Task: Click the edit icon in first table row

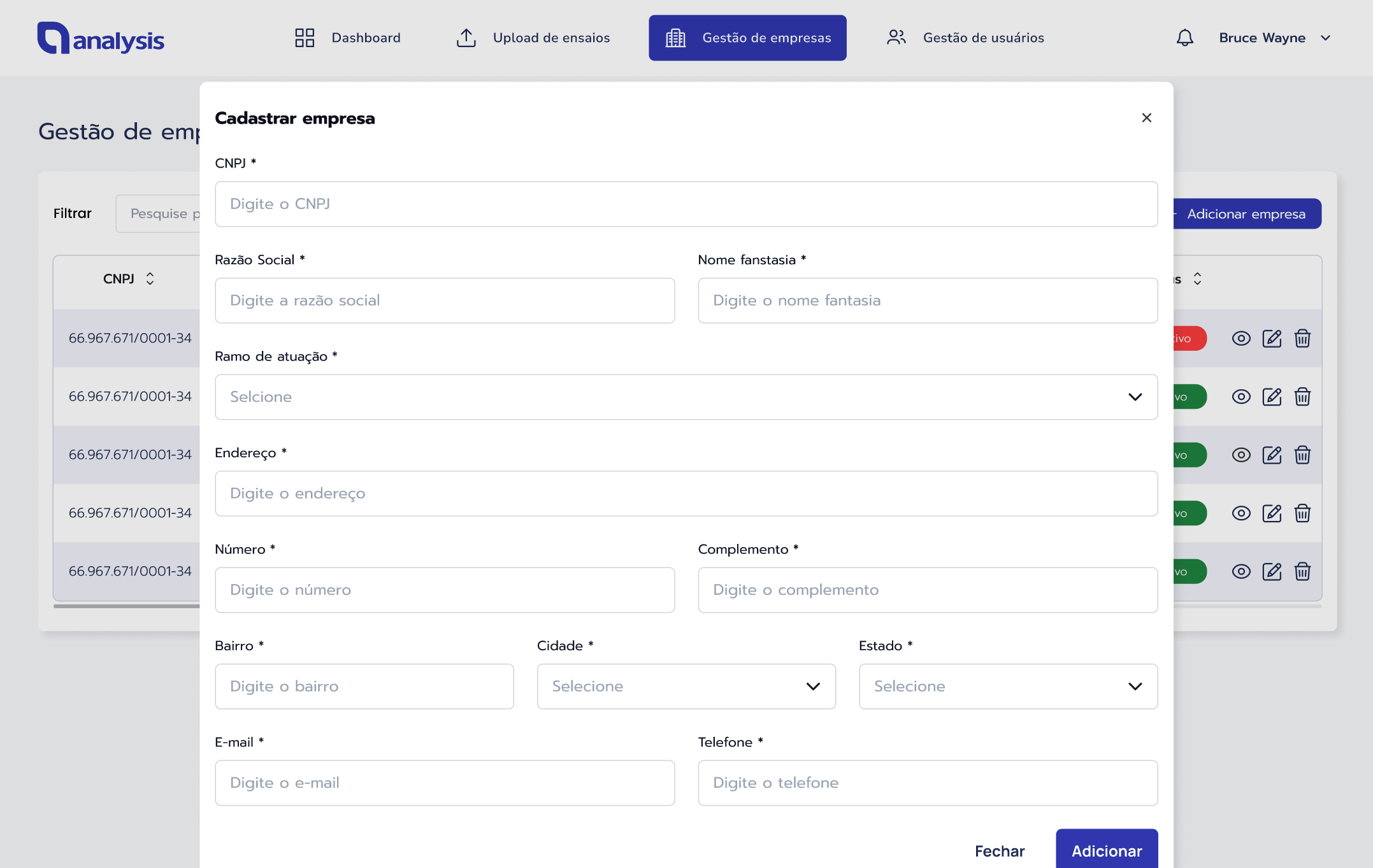Action: point(1272,338)
